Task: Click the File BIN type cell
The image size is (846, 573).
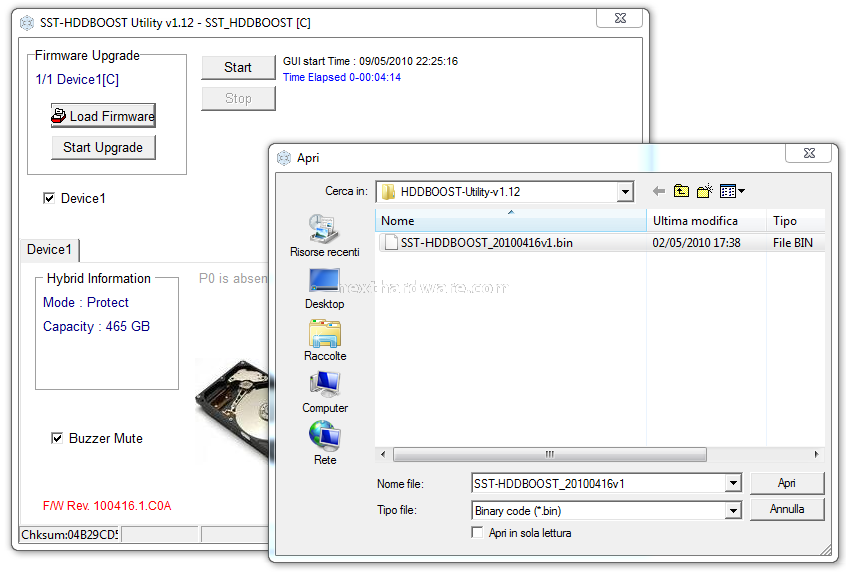Action: point(793,243)
